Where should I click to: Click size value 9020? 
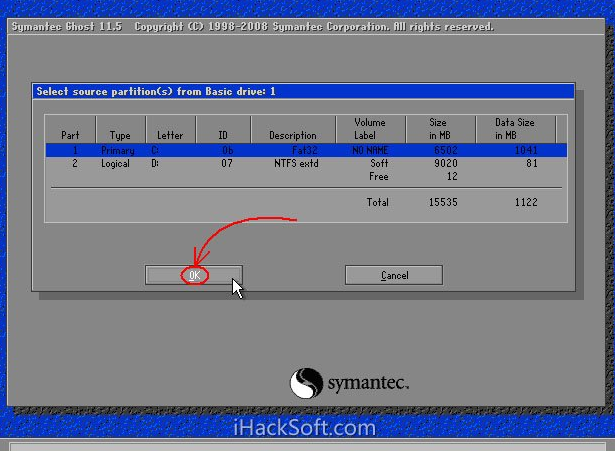point(446,163)
